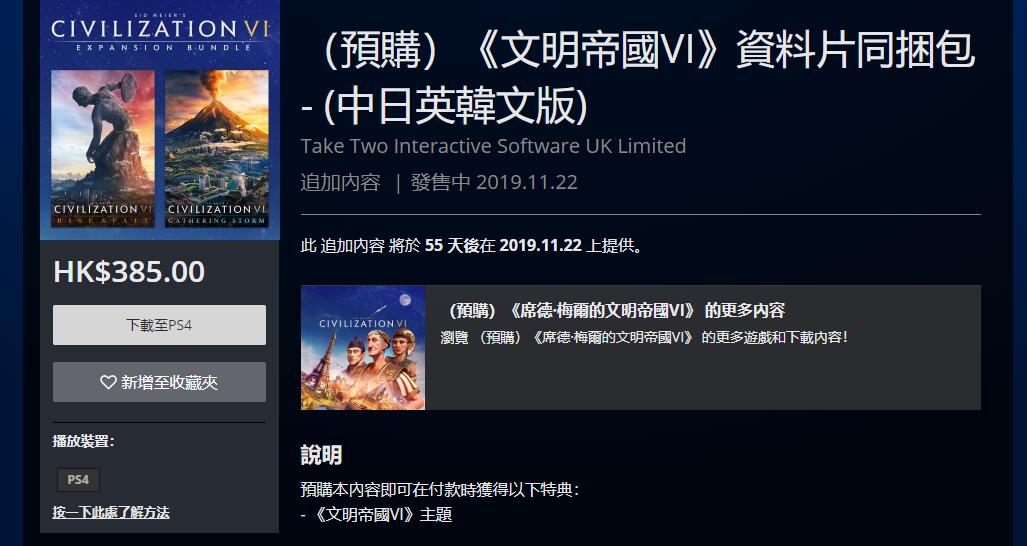Click the Rise & Fall expansion artwork
The width and height of the screenshot is (1027, 546).
[103, 149]
